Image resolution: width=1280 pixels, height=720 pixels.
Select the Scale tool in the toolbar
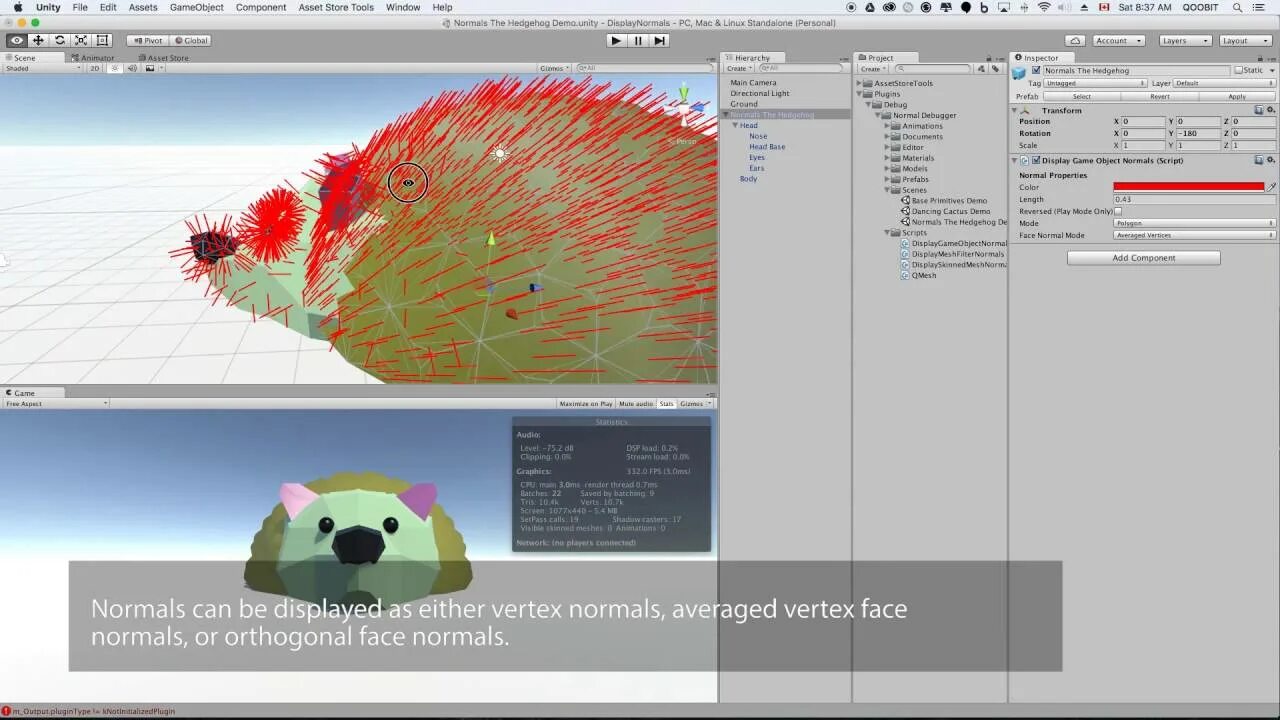[x=80, y=41]
